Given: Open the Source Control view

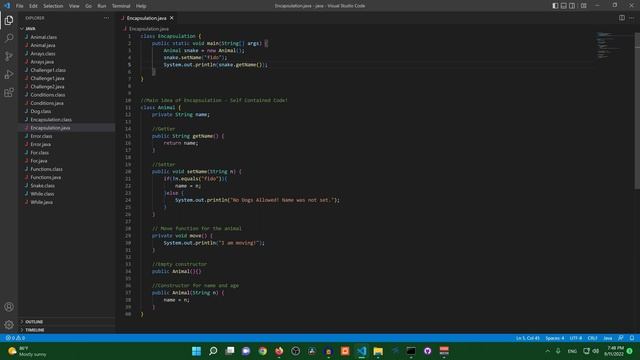Looking at the screenshot, I should pyautogui.click(x=9, y=56).
